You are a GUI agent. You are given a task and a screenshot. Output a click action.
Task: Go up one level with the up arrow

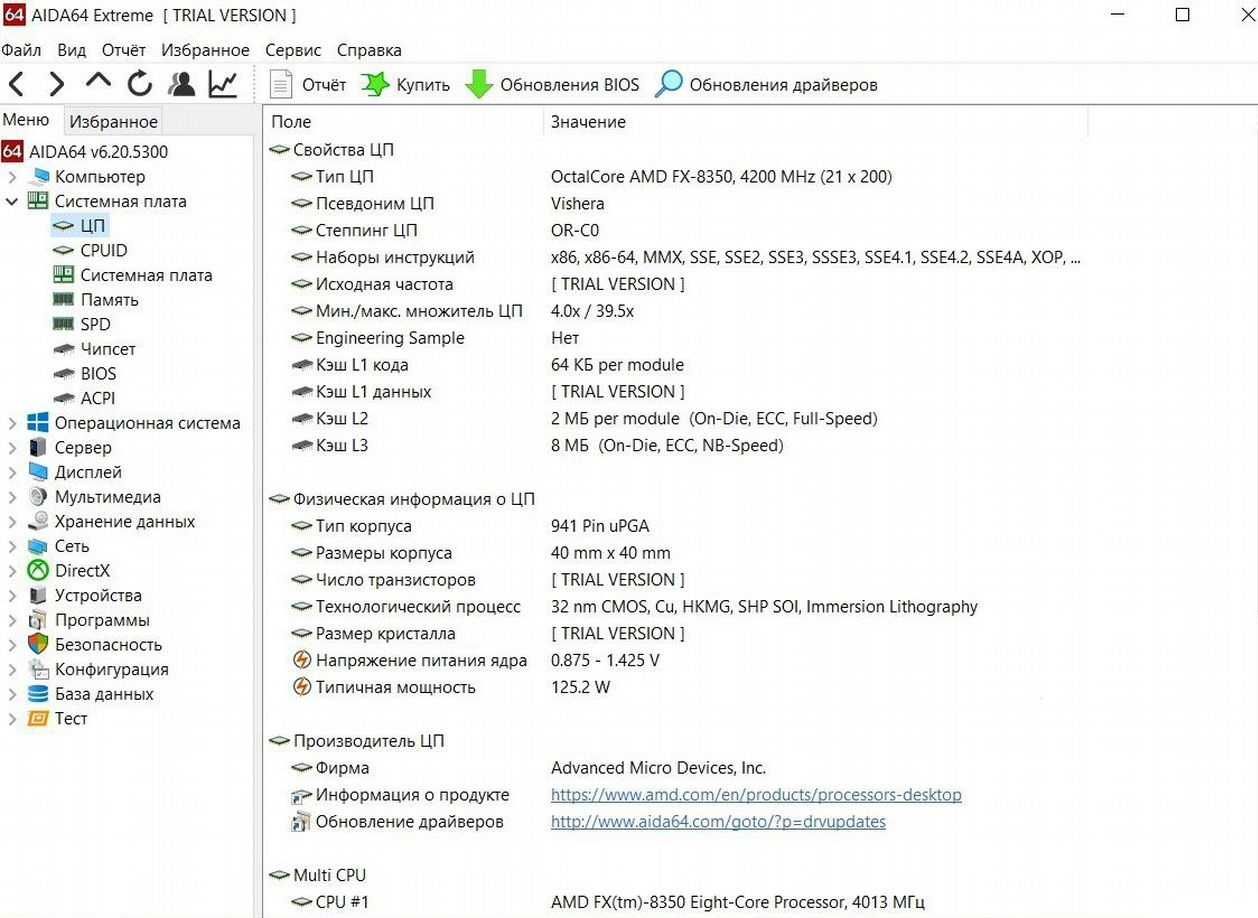pyautogui.click(x=98, y=81)
